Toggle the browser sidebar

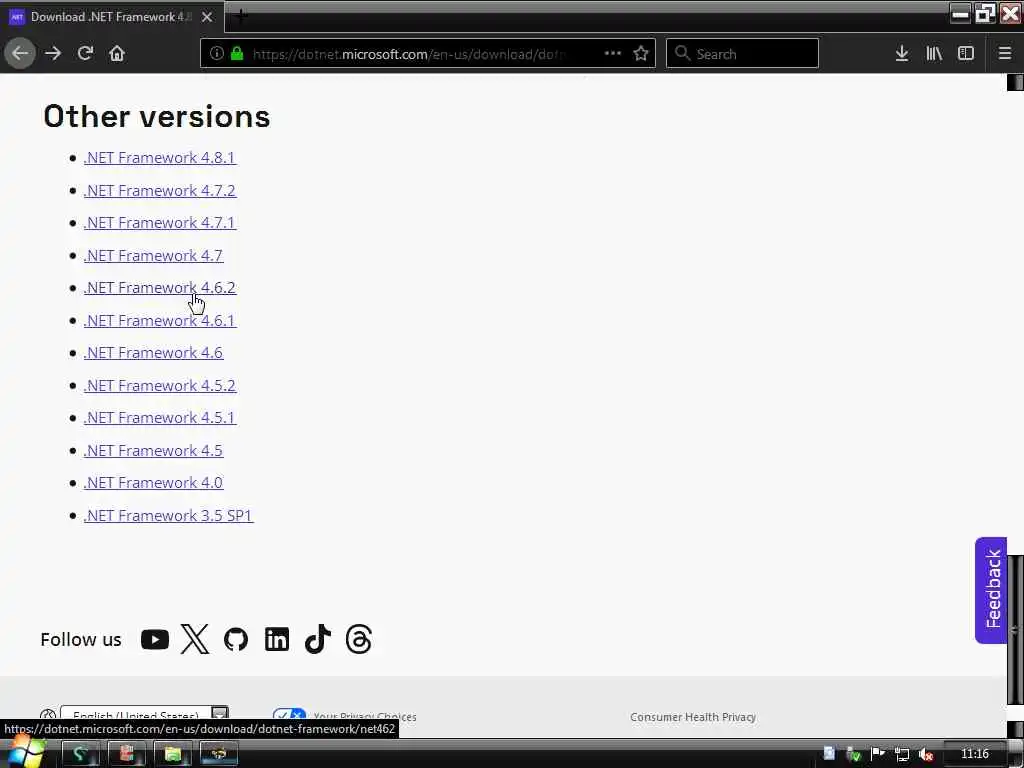966,54
